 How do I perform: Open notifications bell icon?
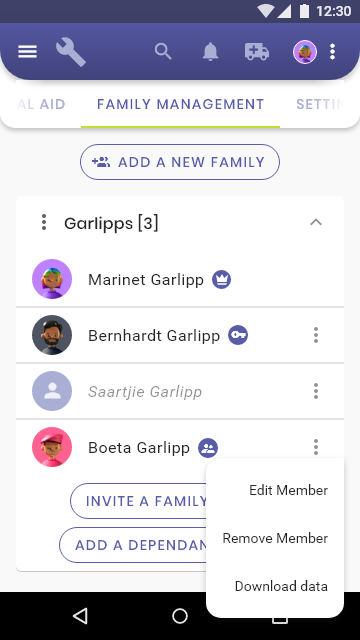coord(210,52)
